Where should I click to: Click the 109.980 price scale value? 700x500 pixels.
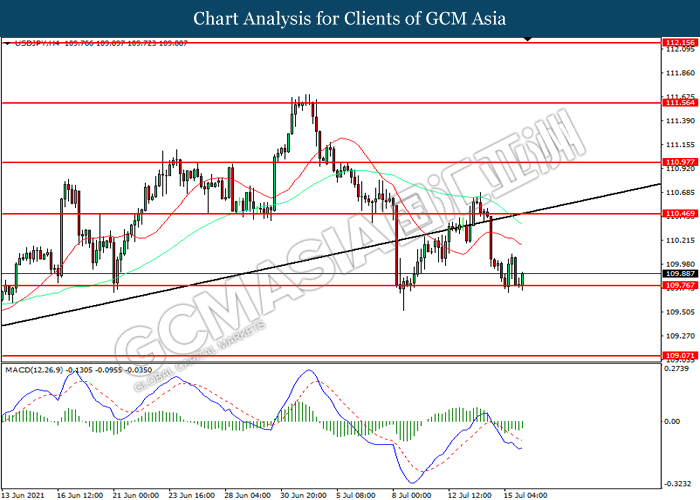(680, 264)
